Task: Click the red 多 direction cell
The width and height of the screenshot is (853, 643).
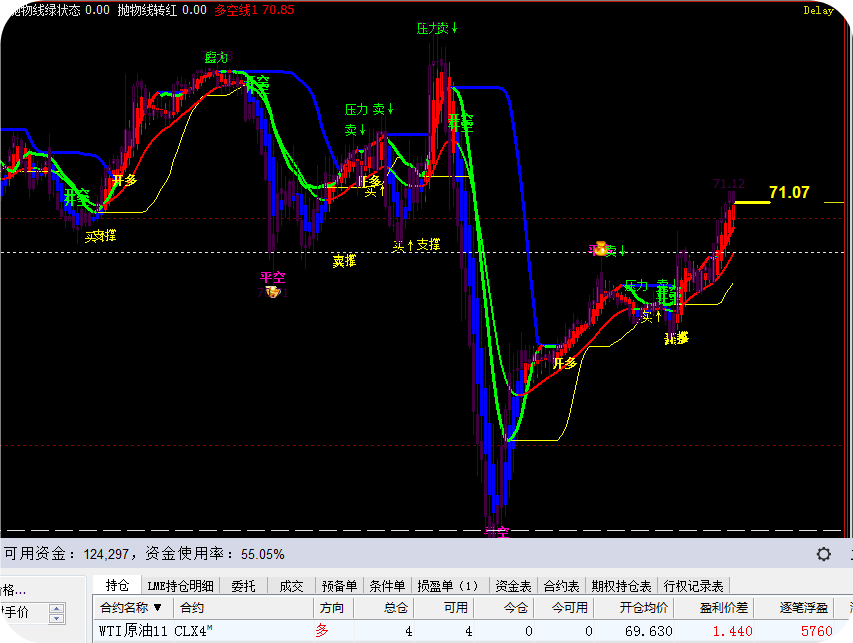Action: [322, 631]
